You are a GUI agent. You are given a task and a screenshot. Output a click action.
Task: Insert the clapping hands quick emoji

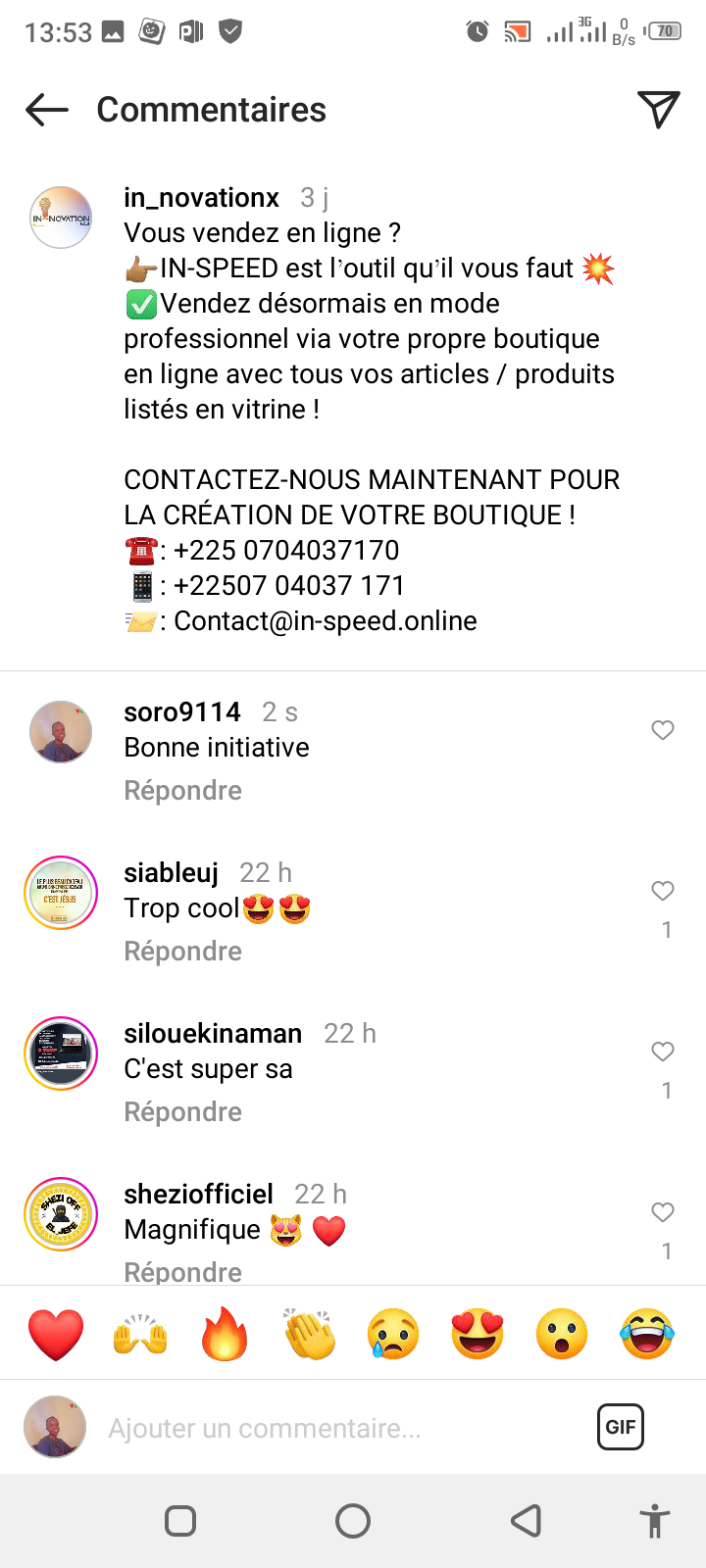click(309, 1334)
